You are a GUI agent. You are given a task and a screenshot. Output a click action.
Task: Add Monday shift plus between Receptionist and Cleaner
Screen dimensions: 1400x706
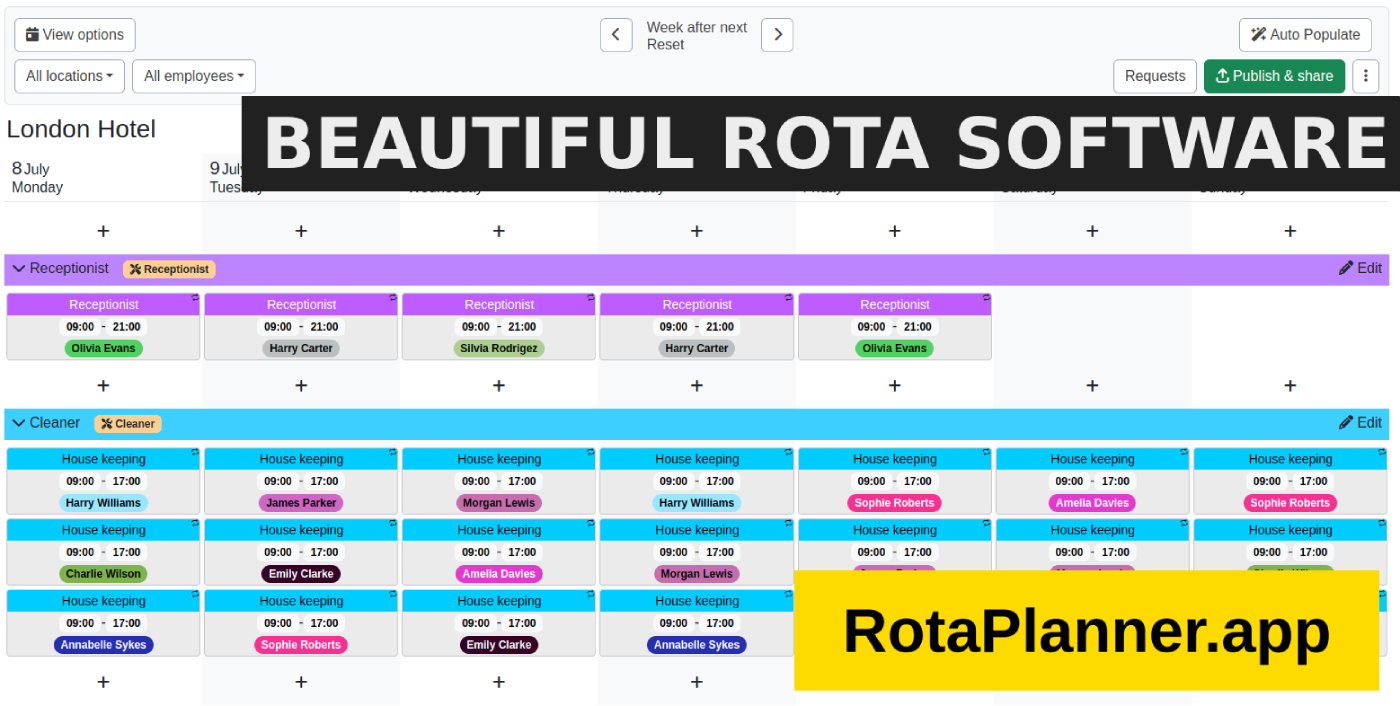click(103, 385)
